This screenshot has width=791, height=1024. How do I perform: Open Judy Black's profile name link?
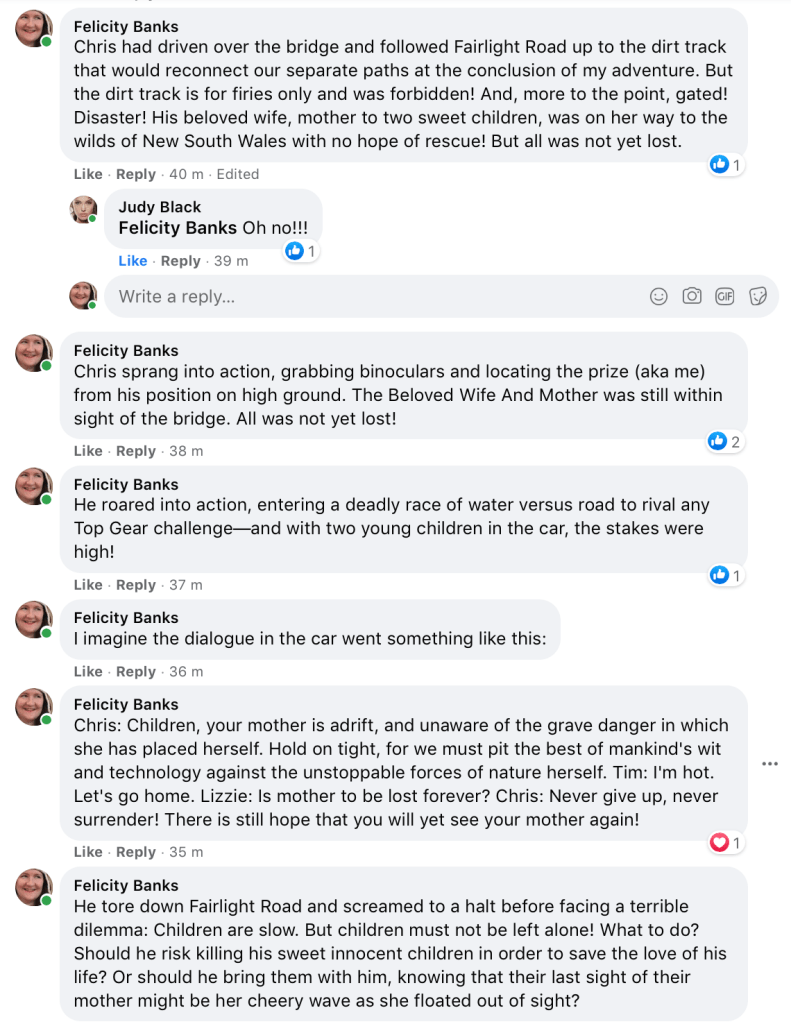160,207
